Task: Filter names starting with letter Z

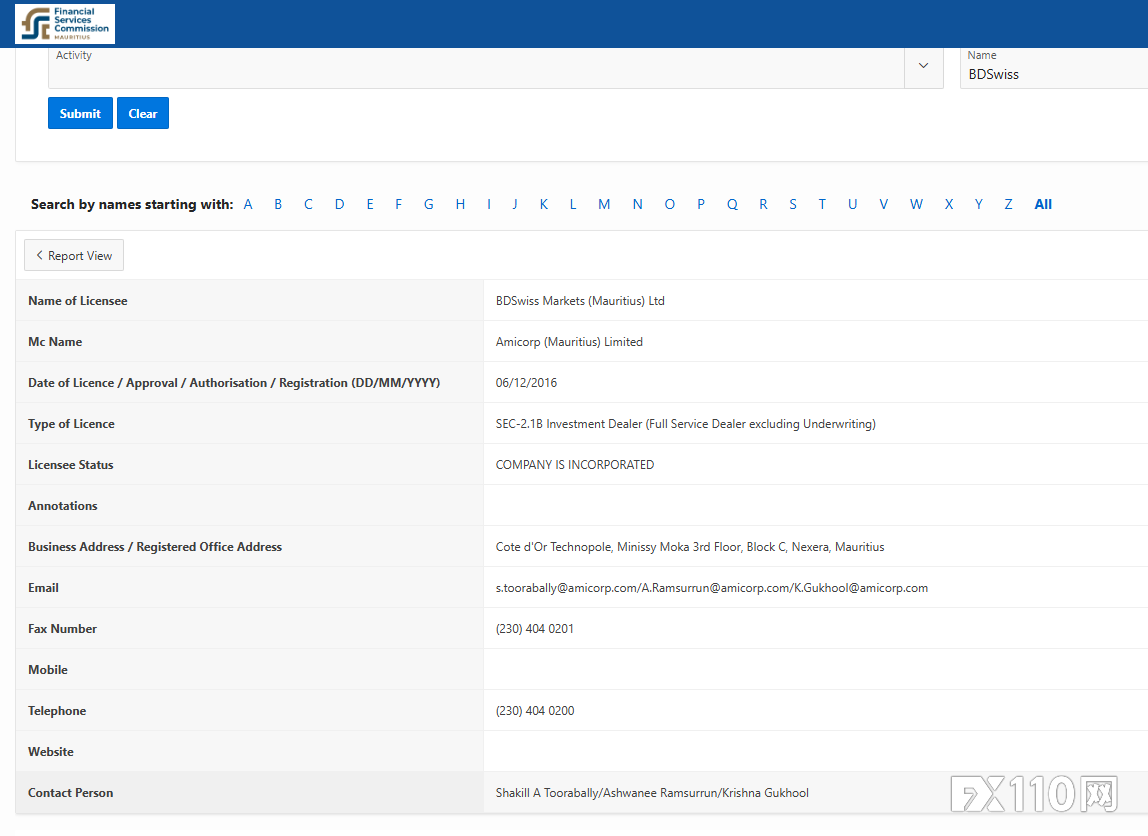Action: pyautogui.click(x=1008, y=204)
